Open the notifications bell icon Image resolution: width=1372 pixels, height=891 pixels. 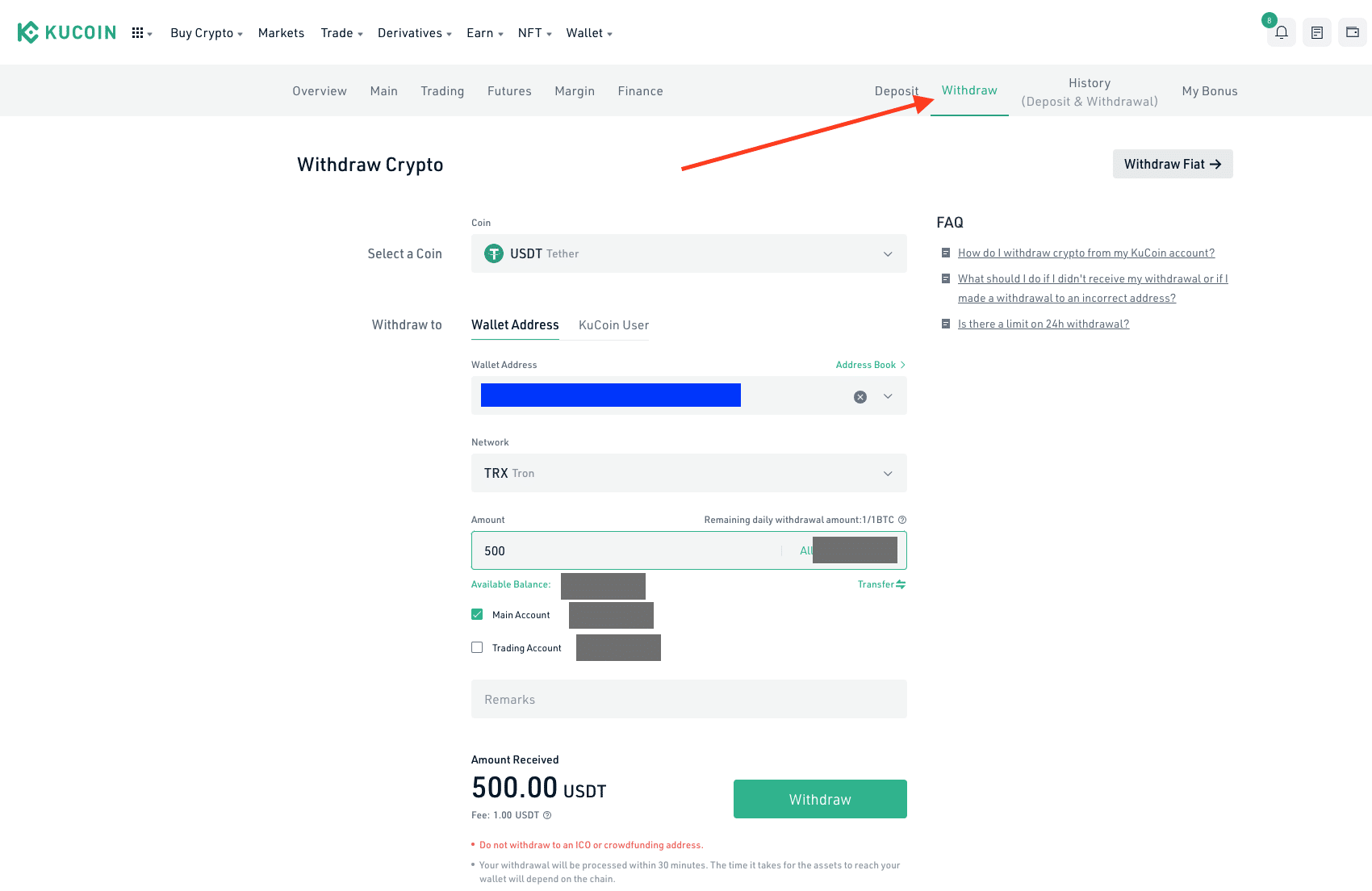pyautogui.click(x=1282, y=32)
